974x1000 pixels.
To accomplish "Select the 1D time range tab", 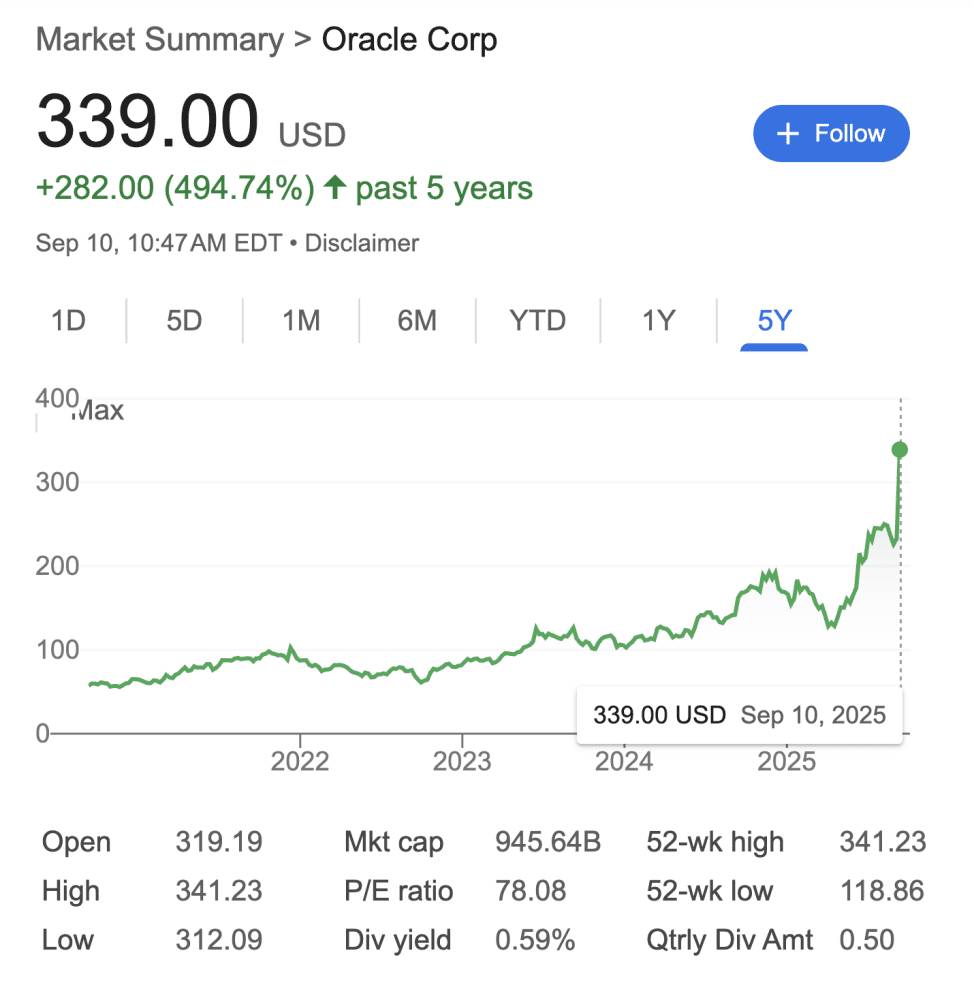I will [x=68, y=321].
